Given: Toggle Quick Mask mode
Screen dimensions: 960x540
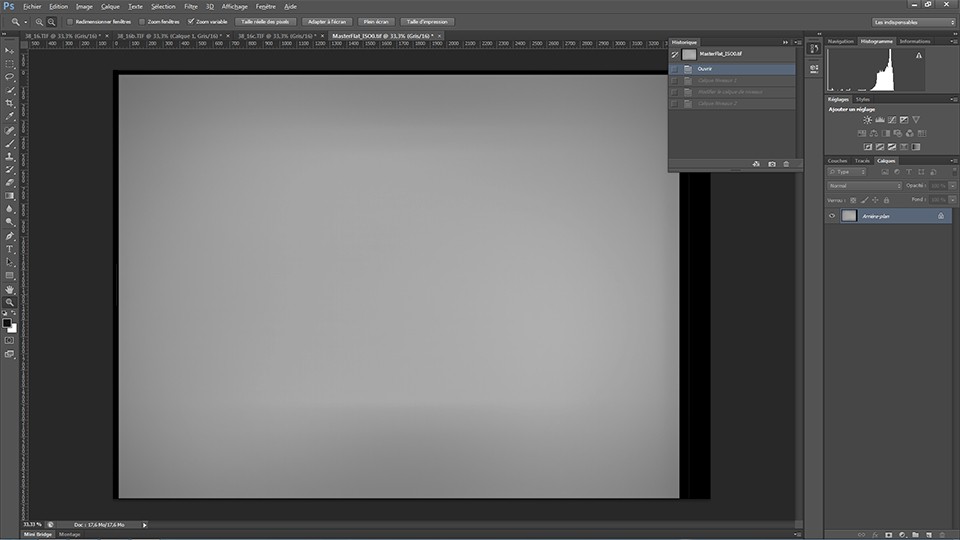Looking at the screenshot, I should point(9,340).
